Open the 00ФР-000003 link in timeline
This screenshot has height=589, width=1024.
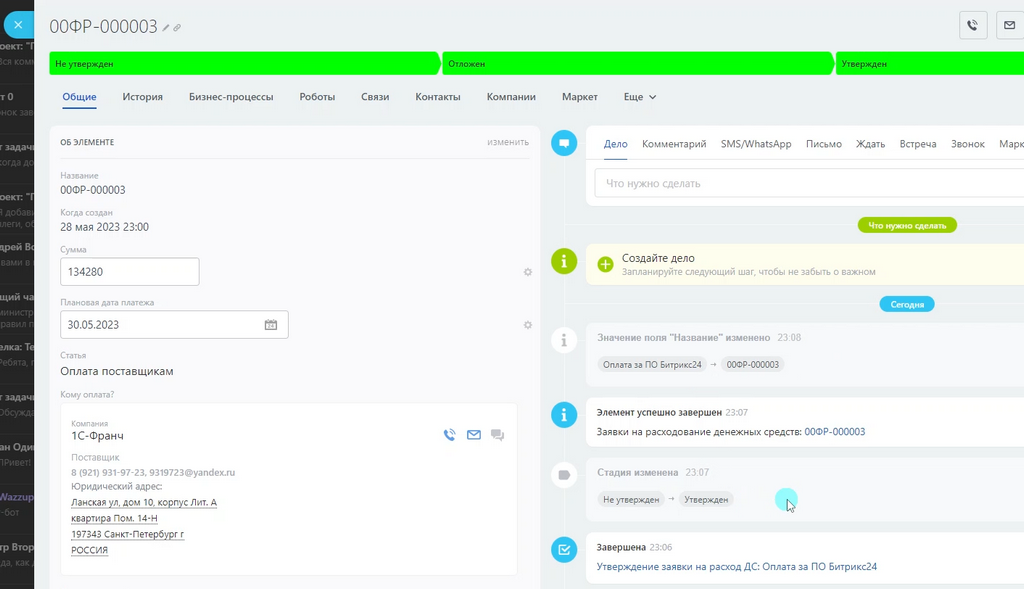[835, 432]
